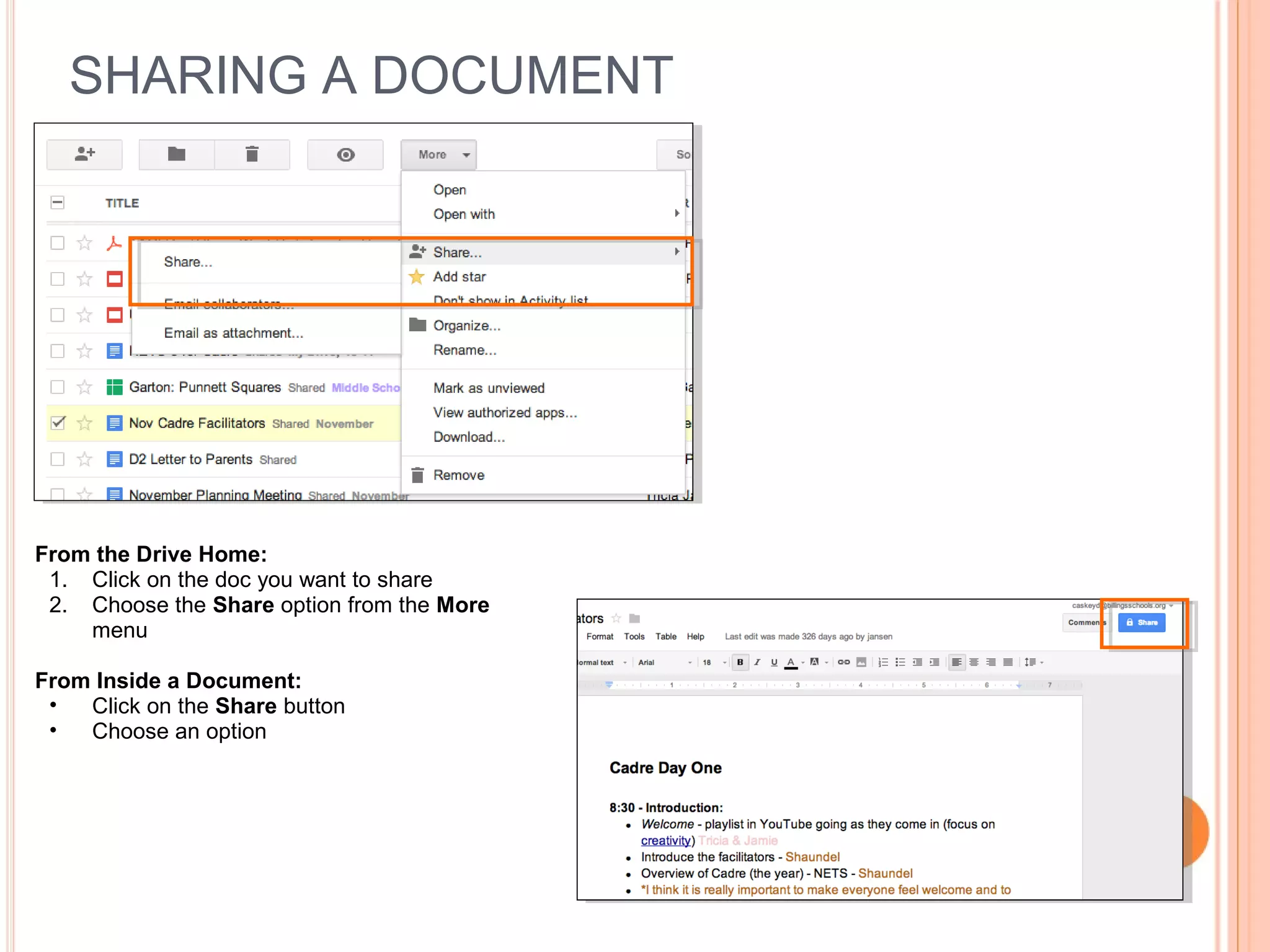Screen dimensions: 1270x952
Task: Star the D2 Letter to Parents file
Action: (x=84, y=459)
